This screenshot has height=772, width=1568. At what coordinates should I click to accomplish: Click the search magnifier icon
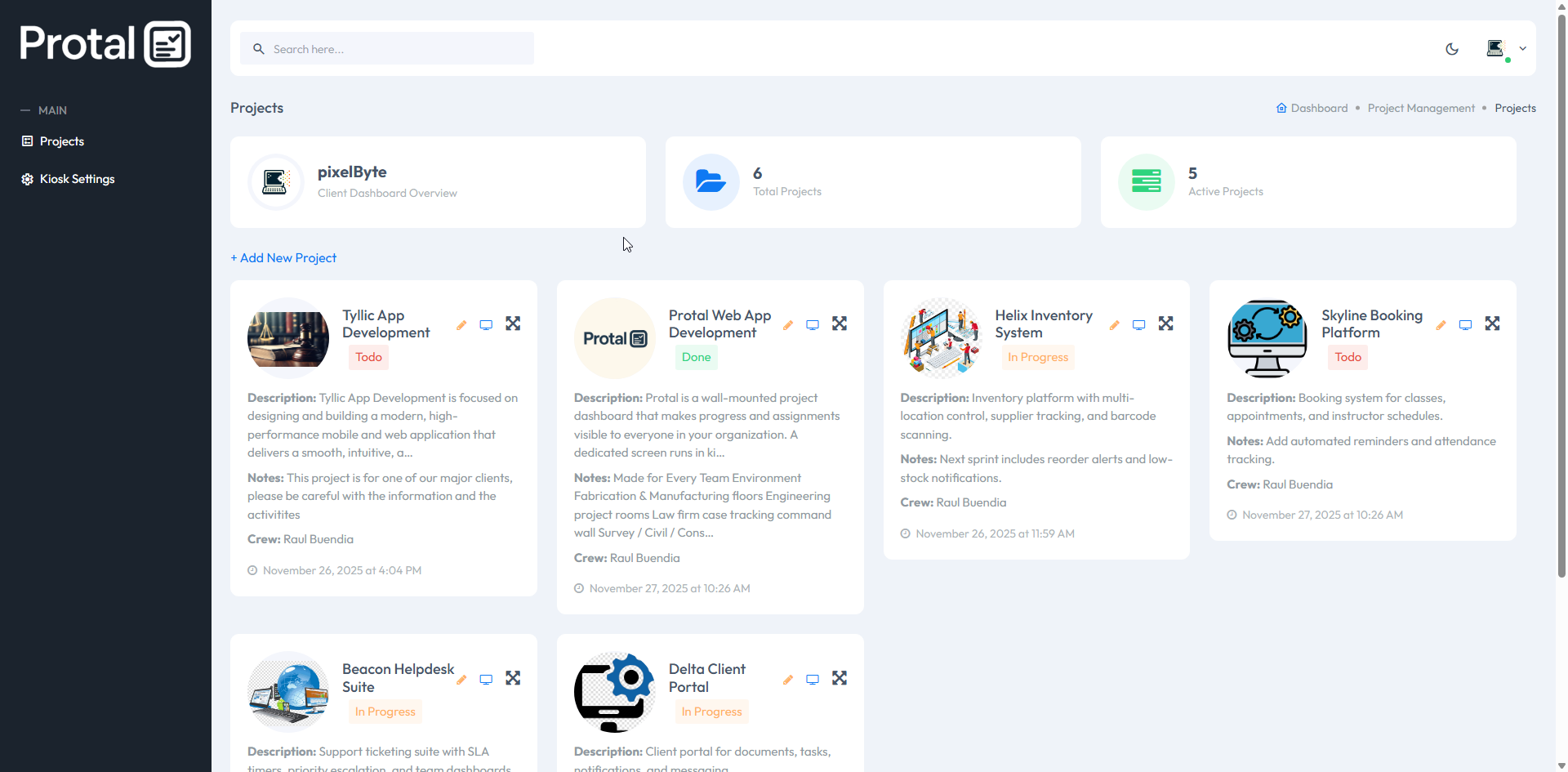258,49
